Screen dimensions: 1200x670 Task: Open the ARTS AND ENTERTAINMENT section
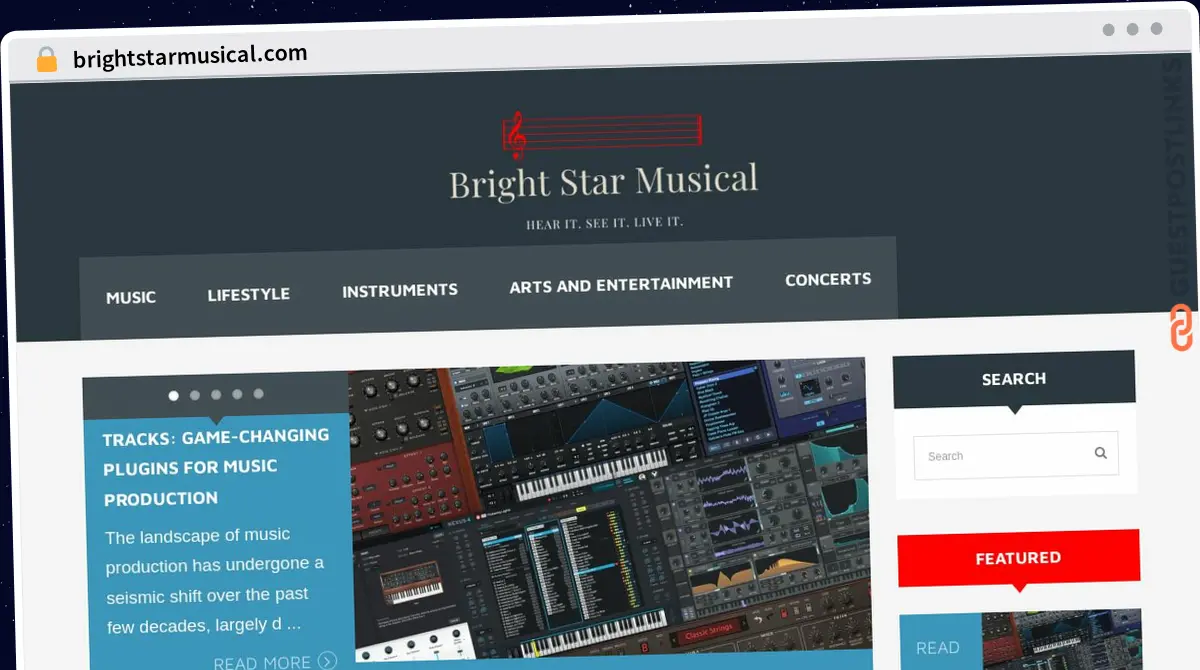click(x=620, y=284)
